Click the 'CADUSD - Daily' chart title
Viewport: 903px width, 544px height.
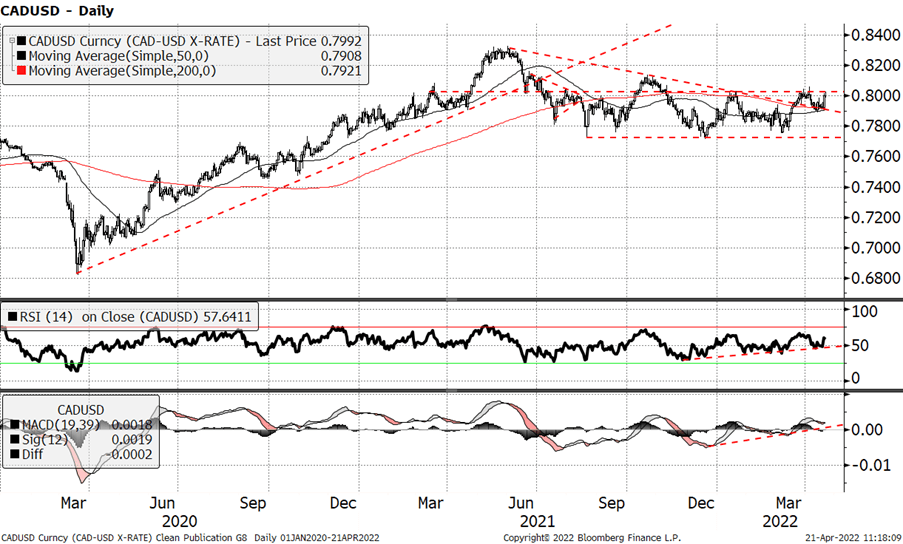click(x=57, y=10)
